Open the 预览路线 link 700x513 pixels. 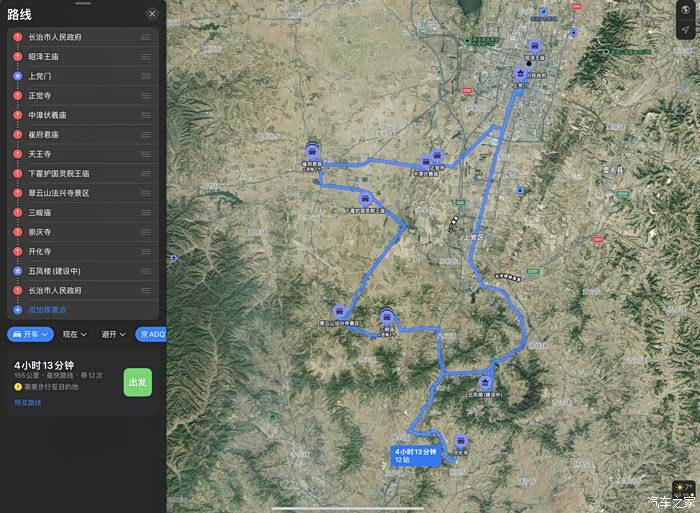coord(28,403)
